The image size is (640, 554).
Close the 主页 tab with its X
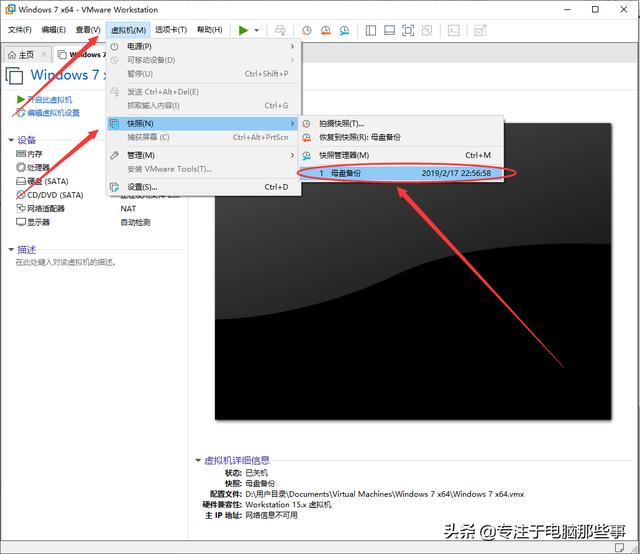pyautogui.click(x=44, y=54)
